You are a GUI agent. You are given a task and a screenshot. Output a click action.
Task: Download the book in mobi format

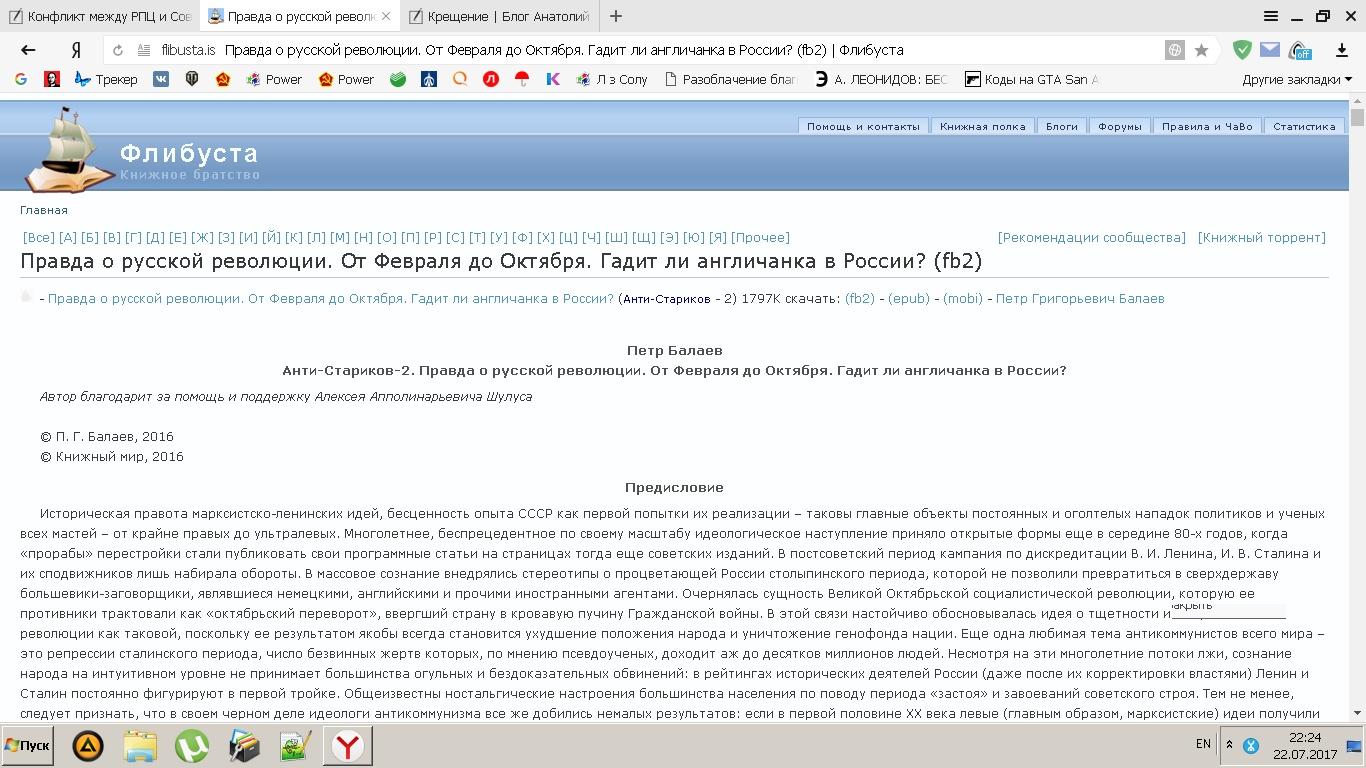coord(963,298)
